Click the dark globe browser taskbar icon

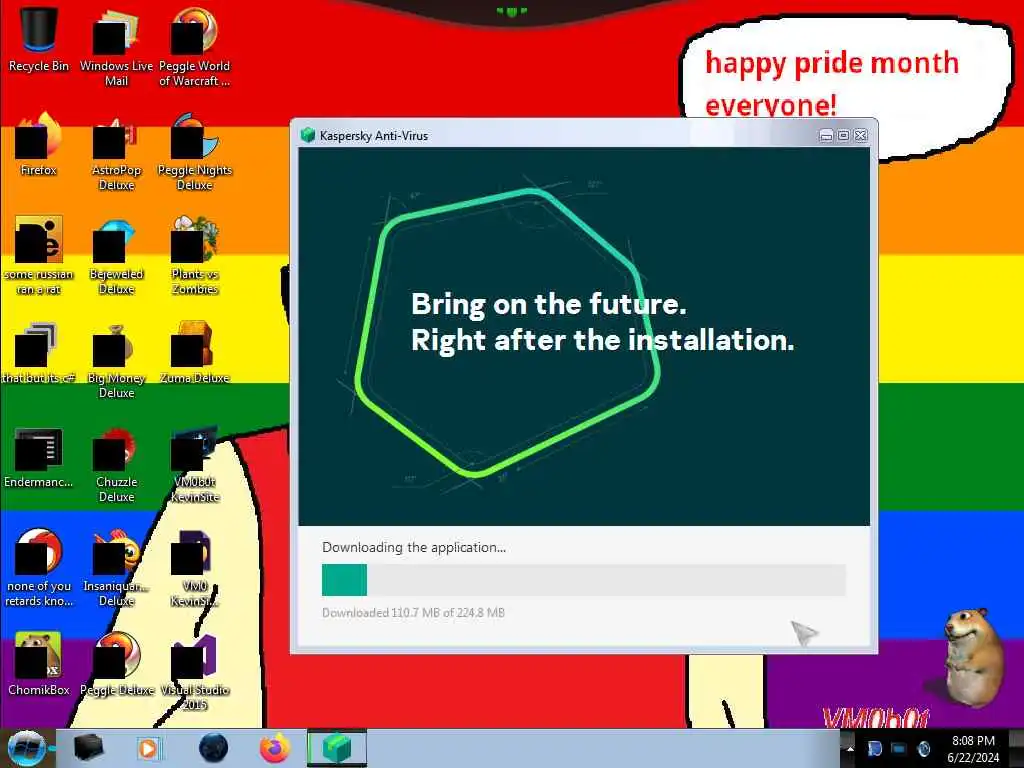coord(213,748)
